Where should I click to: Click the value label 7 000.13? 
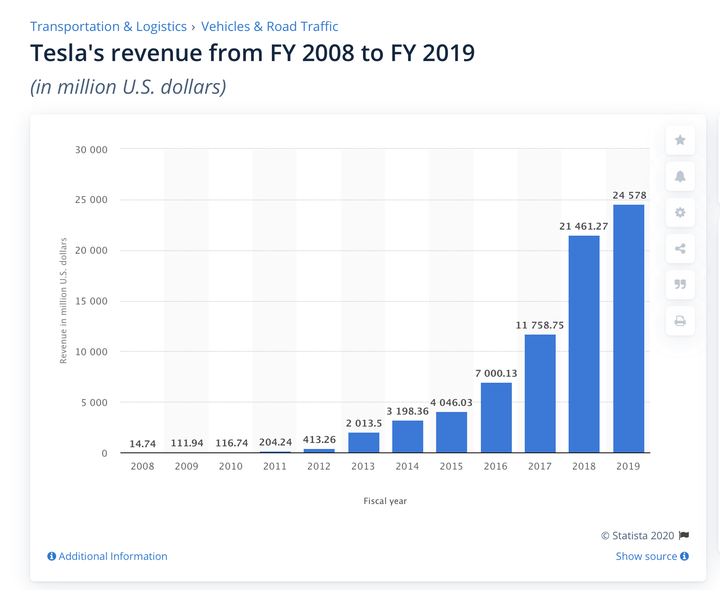[x=496, y=373]
